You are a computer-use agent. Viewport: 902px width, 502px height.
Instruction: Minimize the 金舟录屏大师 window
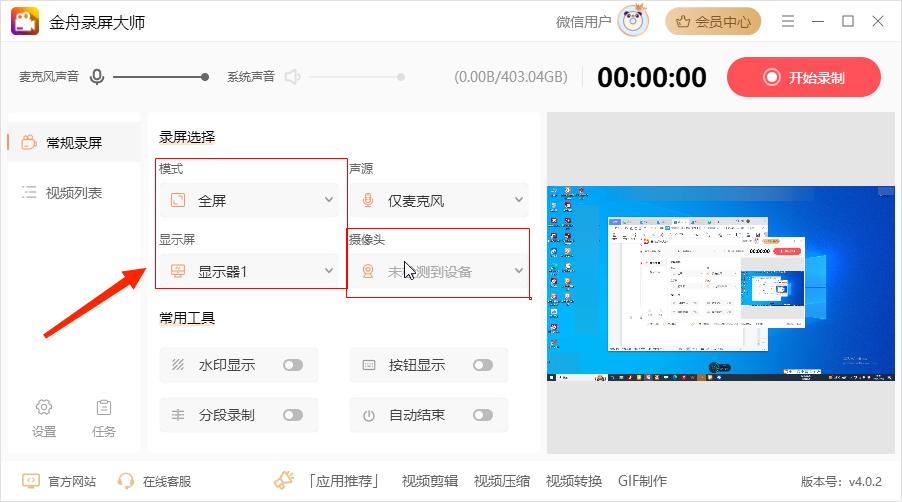[x=818, y=21]
